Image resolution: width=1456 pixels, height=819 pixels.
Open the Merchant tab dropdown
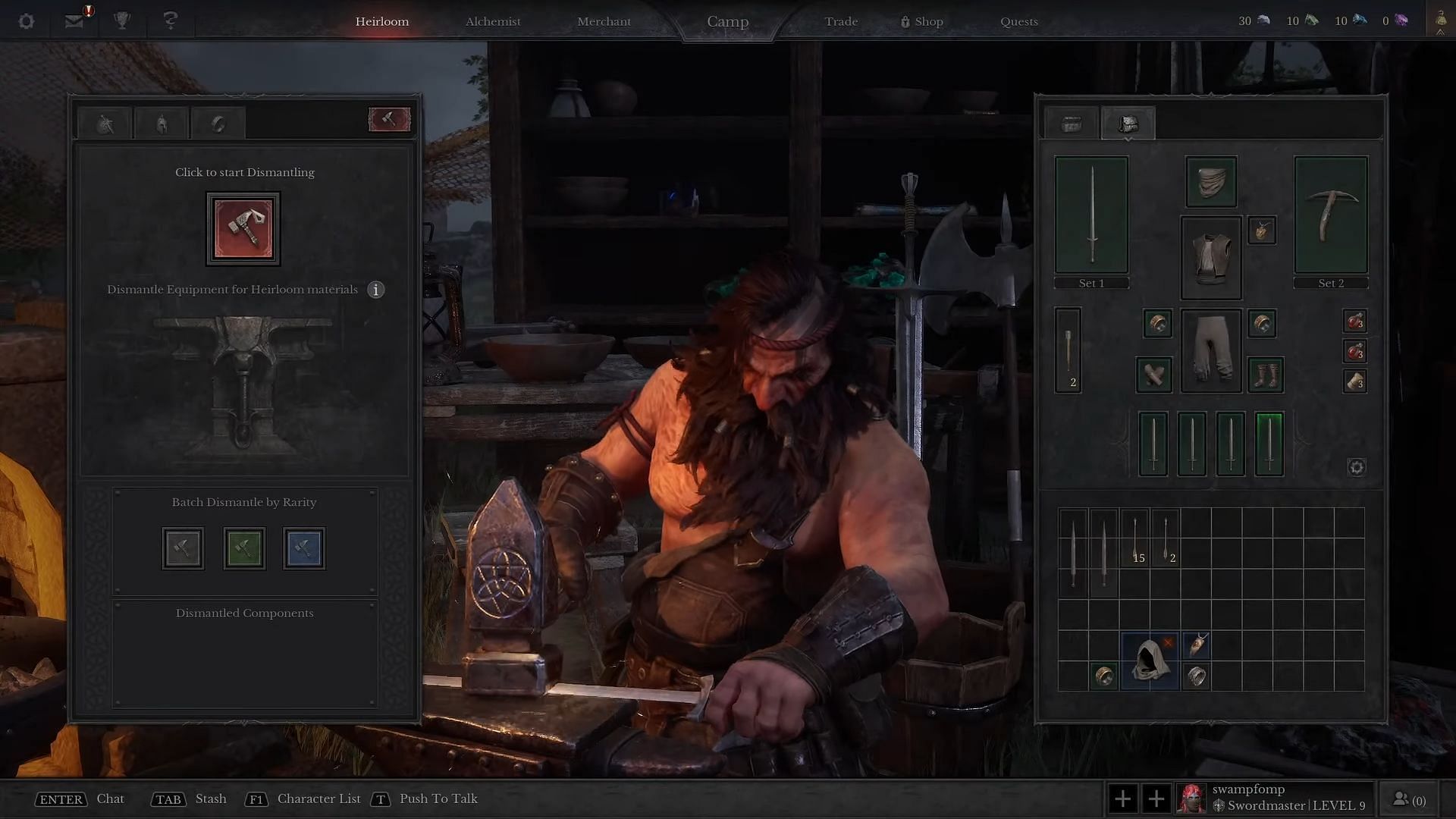603,20
